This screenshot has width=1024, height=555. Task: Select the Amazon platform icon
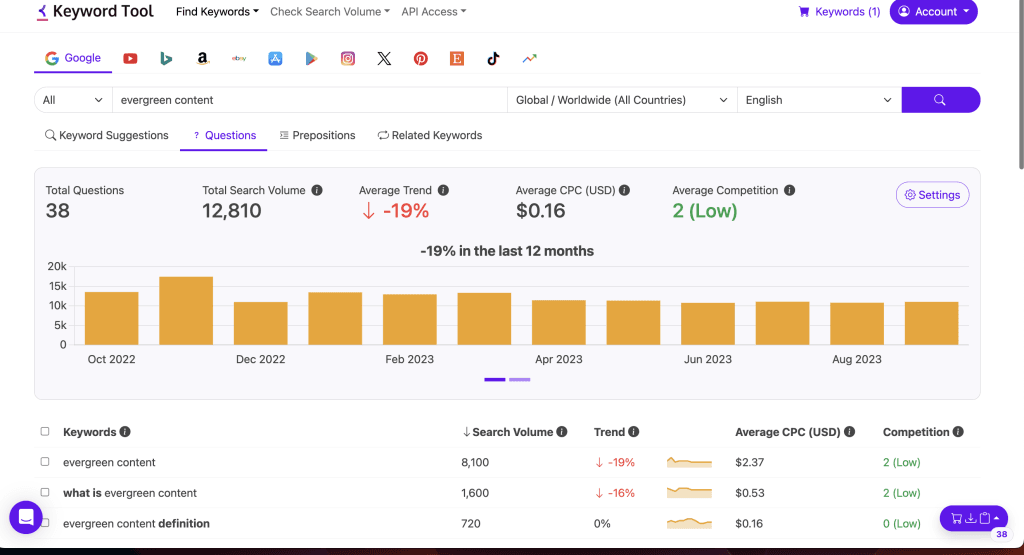point(202,59)
